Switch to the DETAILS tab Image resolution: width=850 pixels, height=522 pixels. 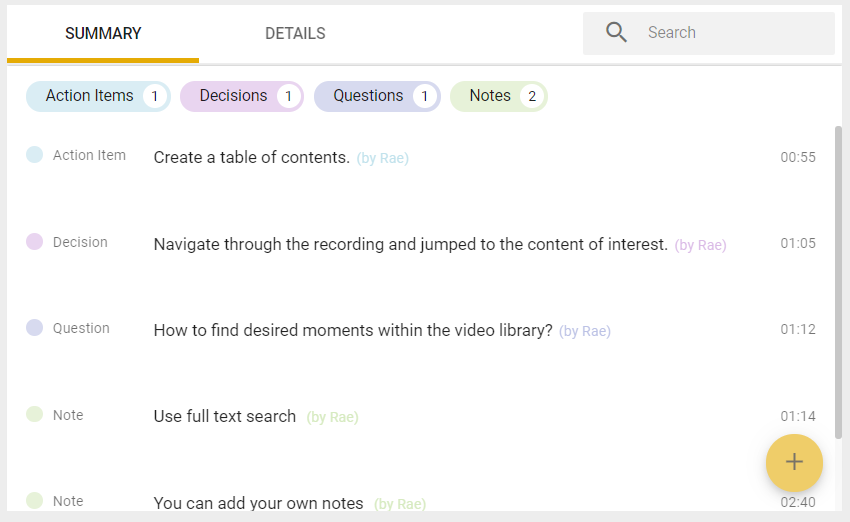pos(295,34)
